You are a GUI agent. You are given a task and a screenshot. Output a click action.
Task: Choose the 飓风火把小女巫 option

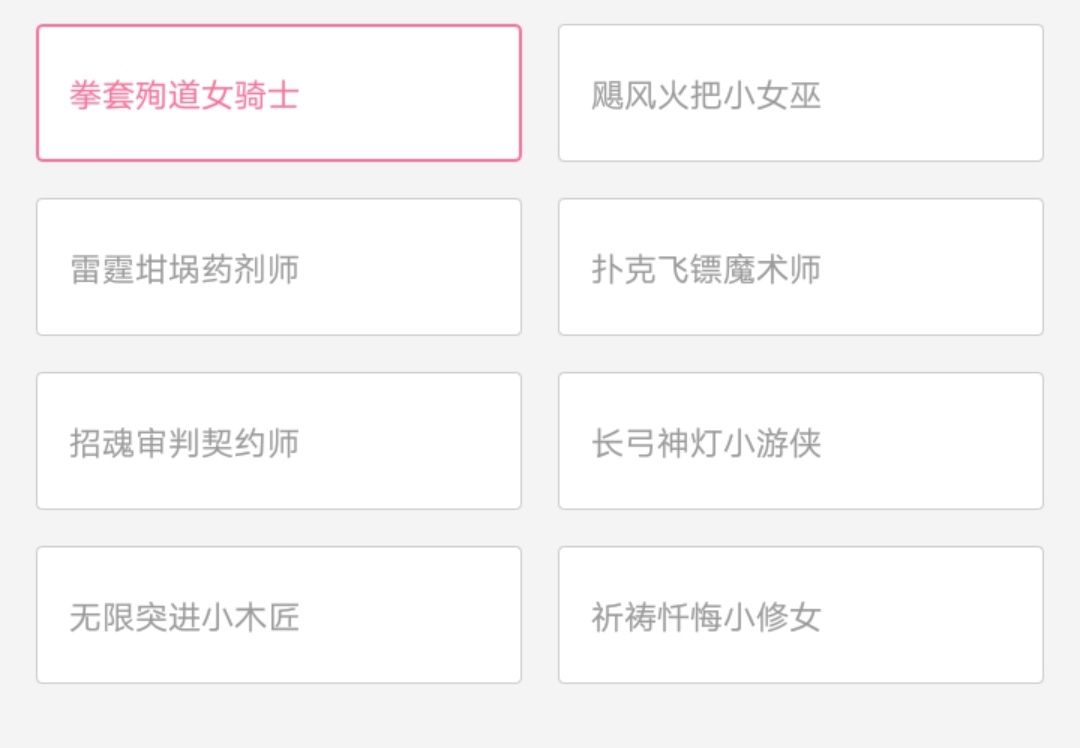[800, 93]
